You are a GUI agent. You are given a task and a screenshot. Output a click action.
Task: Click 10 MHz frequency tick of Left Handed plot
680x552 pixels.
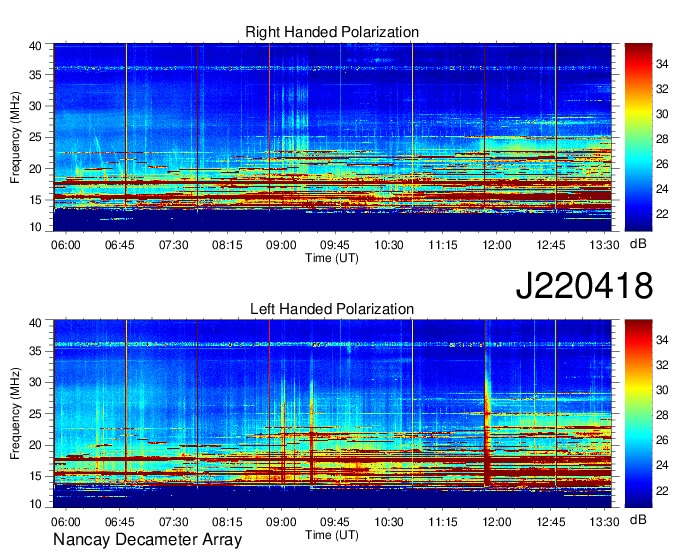coord(35,503)
